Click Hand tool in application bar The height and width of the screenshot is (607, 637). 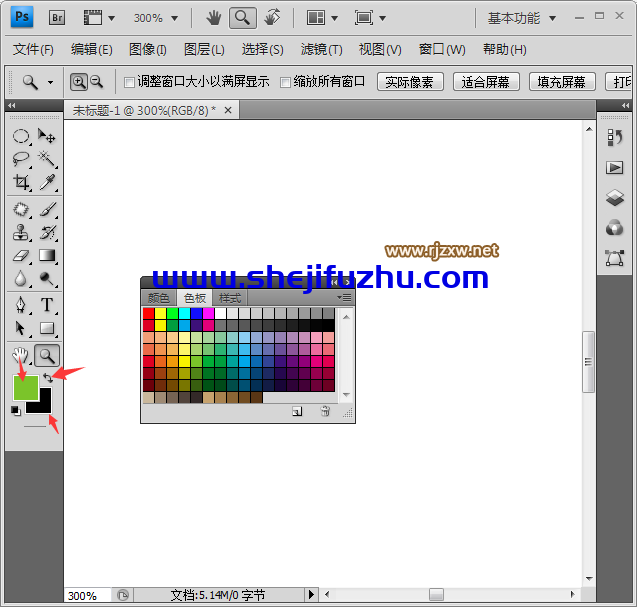213,18
